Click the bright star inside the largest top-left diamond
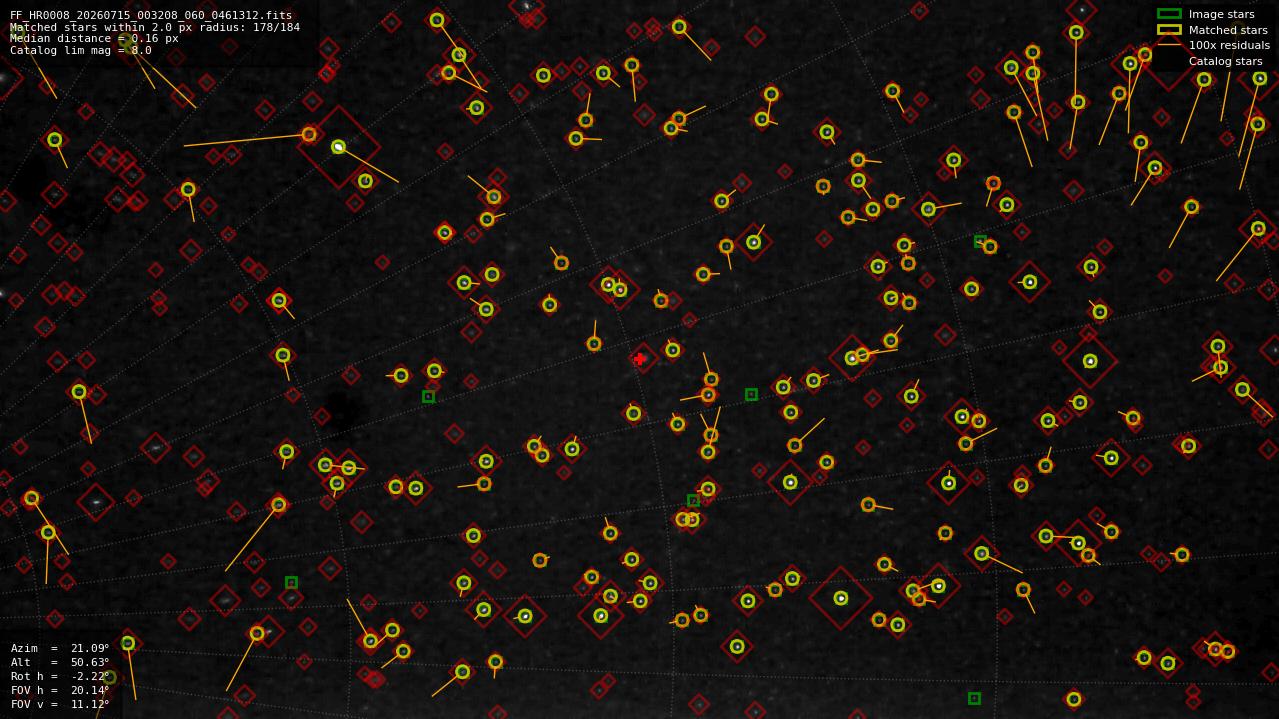The image size is (1279, 719). click(338, 147)
